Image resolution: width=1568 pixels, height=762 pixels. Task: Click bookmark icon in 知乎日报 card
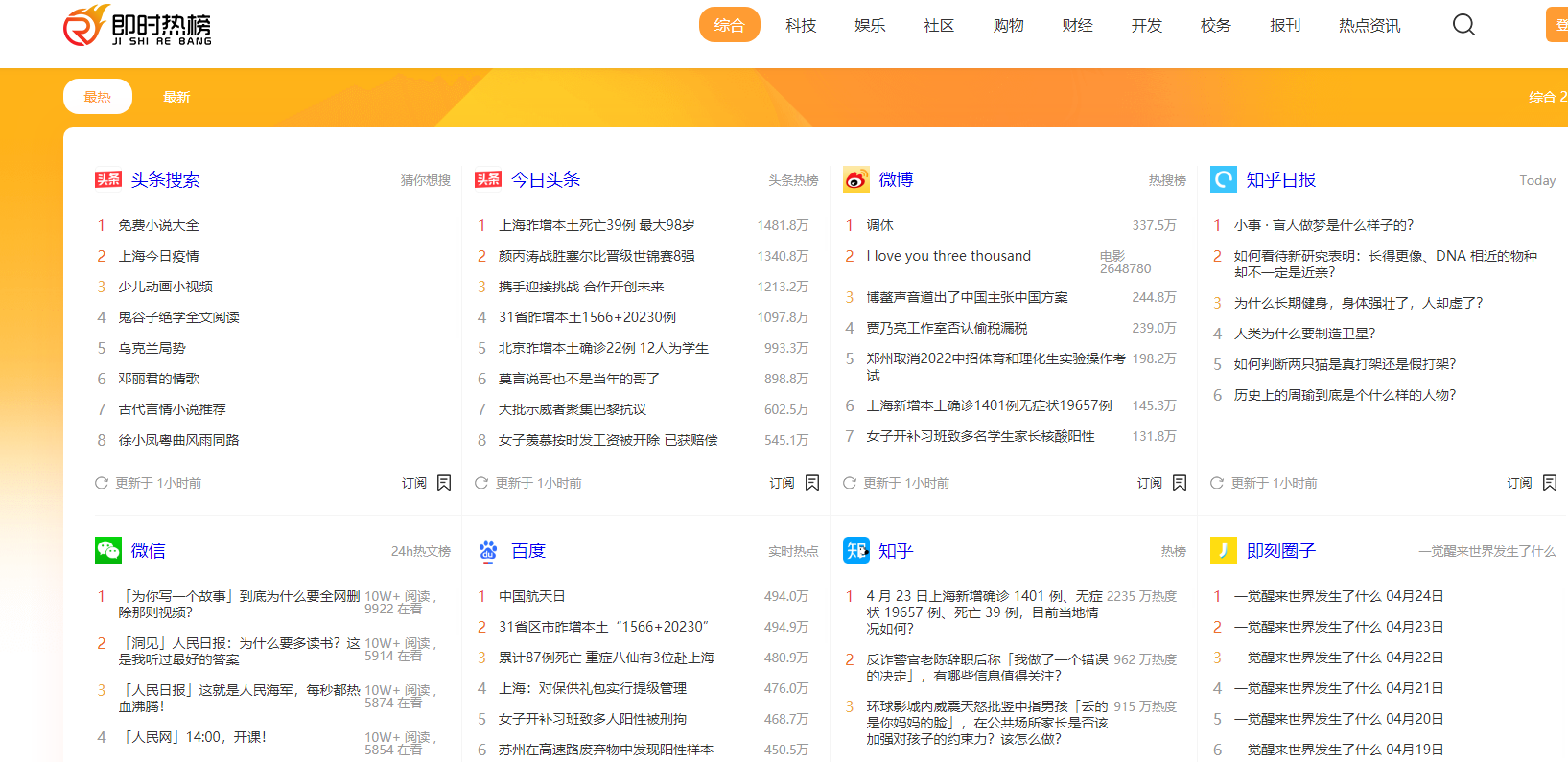[1550, 483]
